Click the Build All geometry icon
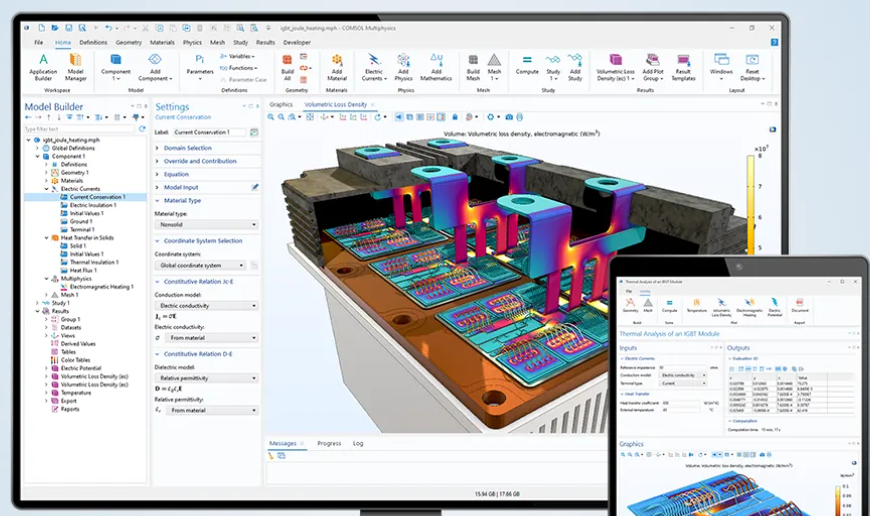The image size is (870, 516). pos(287,65)
